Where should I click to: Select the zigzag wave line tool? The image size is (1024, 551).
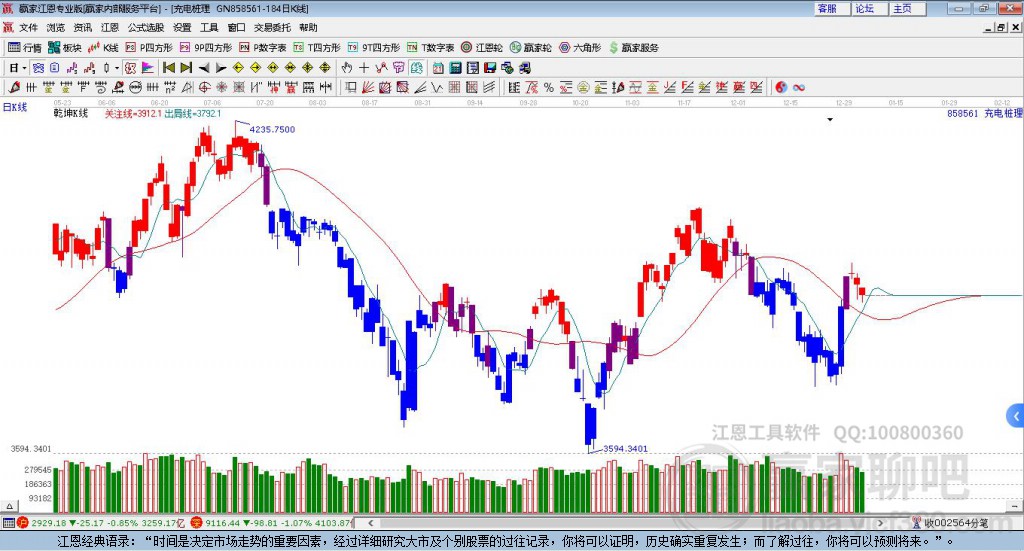coord(437,87)
